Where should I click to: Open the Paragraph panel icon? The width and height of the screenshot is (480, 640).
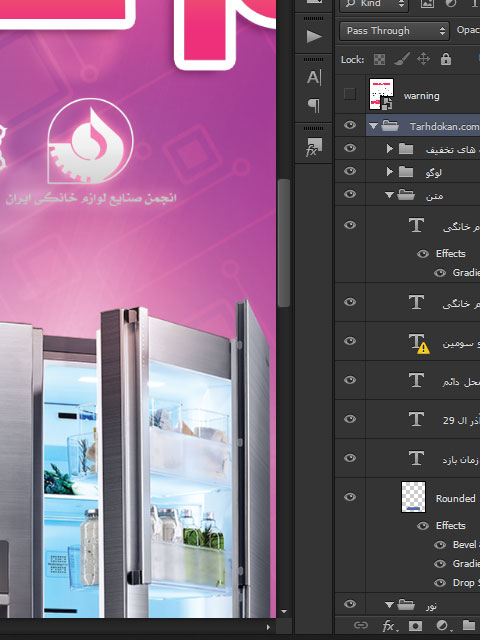[x=314, y=105]
